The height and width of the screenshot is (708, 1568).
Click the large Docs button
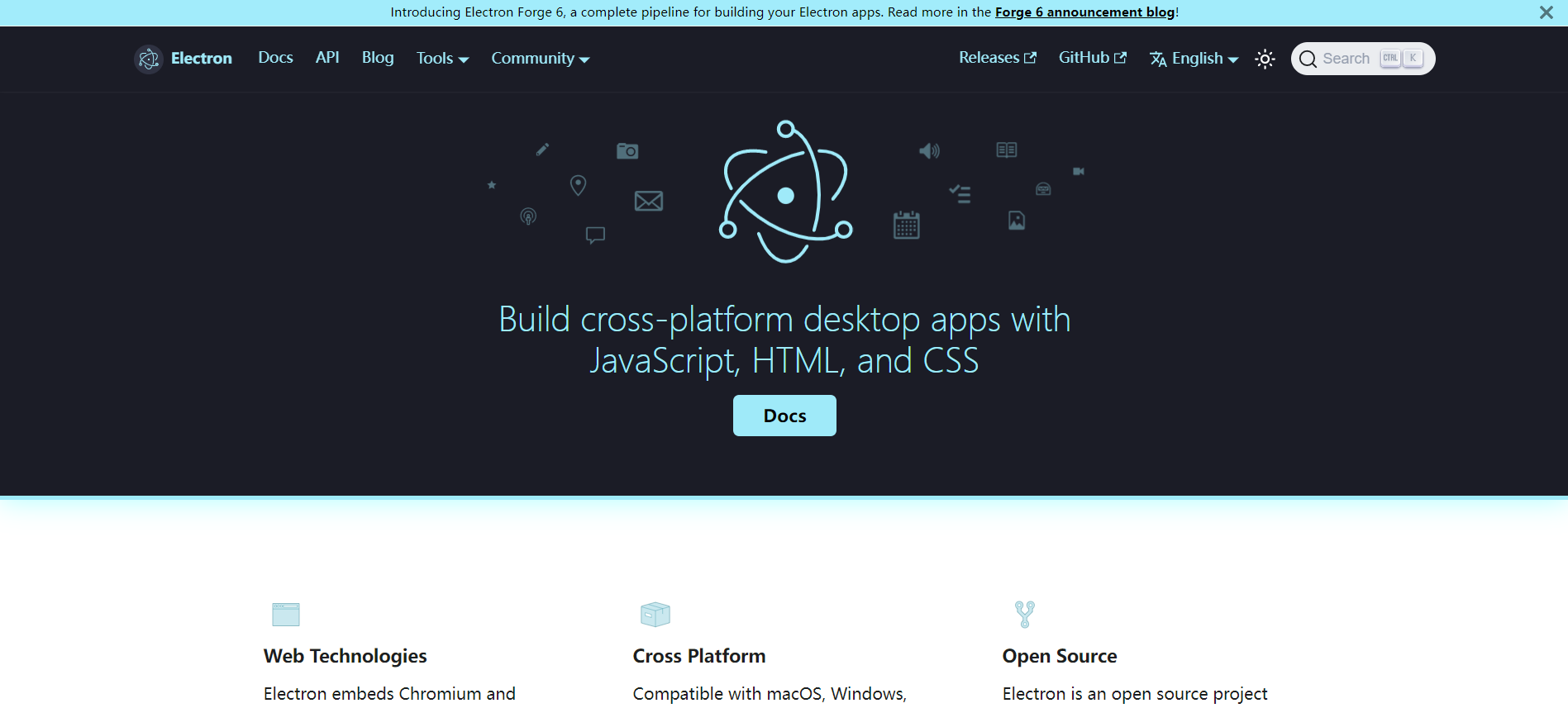pos(784,416)
